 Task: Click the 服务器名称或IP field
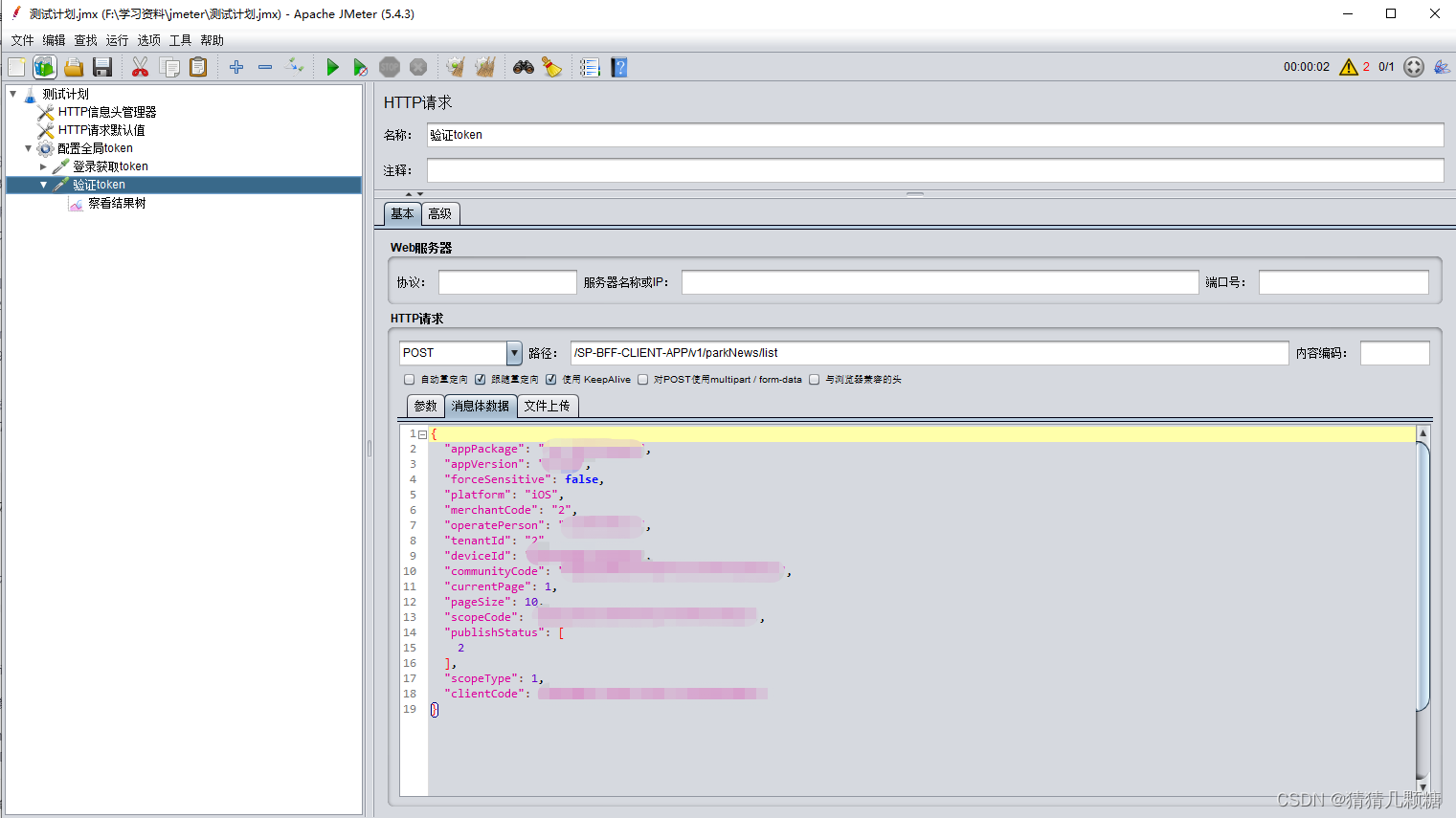(939, 282)
